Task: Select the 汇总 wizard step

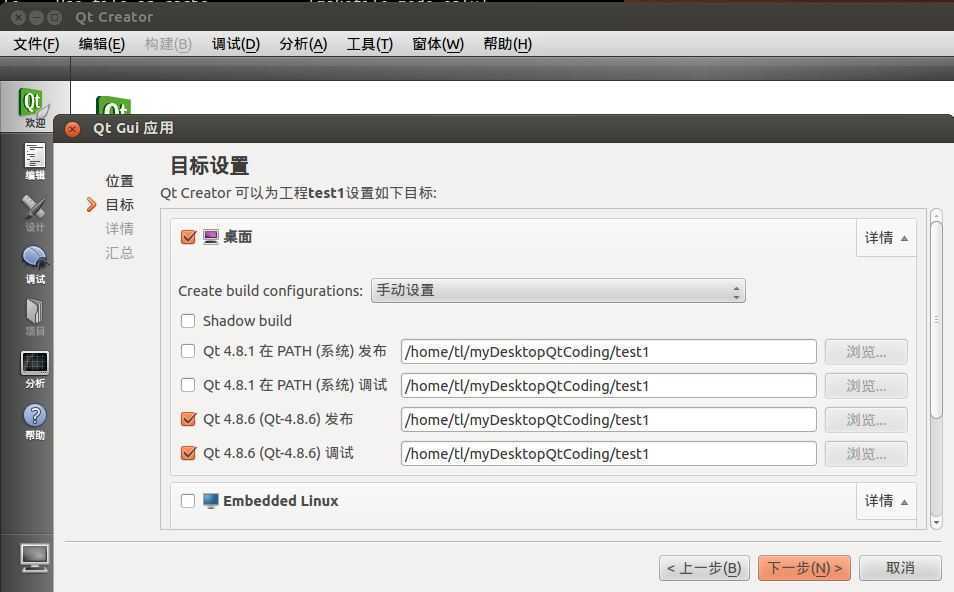Action: 119,252
